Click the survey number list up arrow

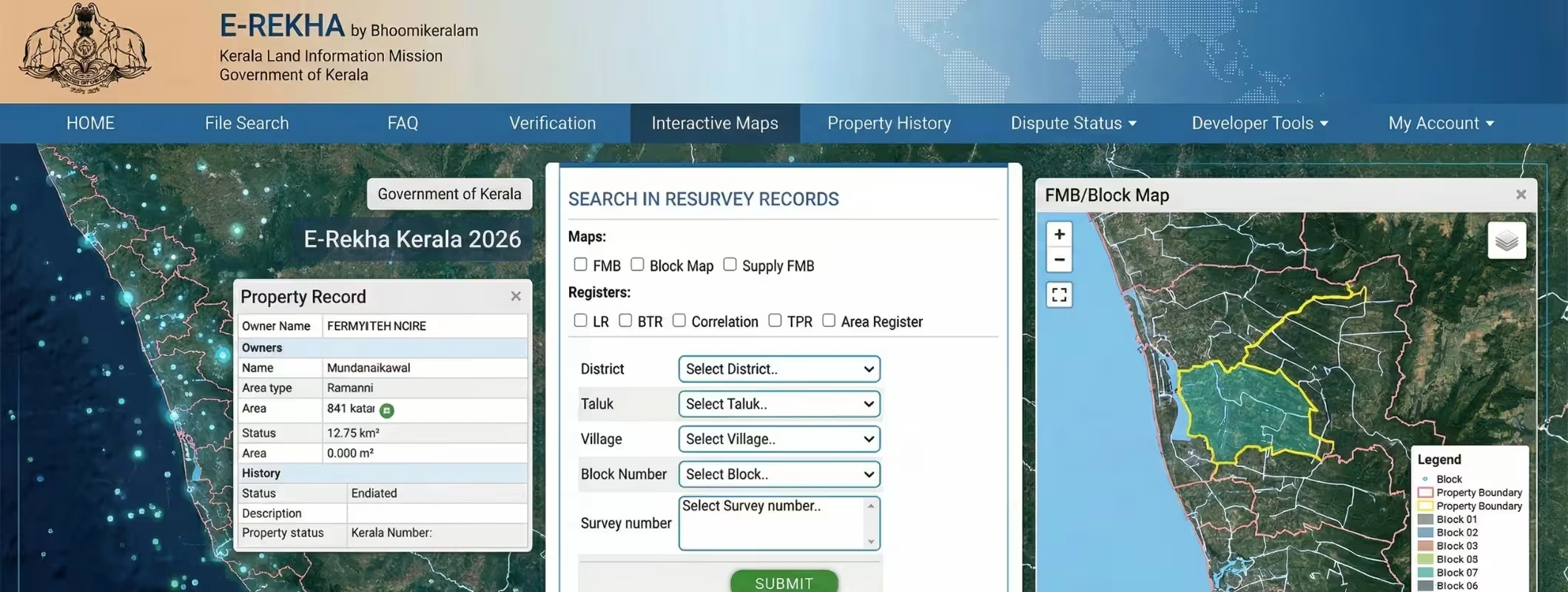(871, 505)
